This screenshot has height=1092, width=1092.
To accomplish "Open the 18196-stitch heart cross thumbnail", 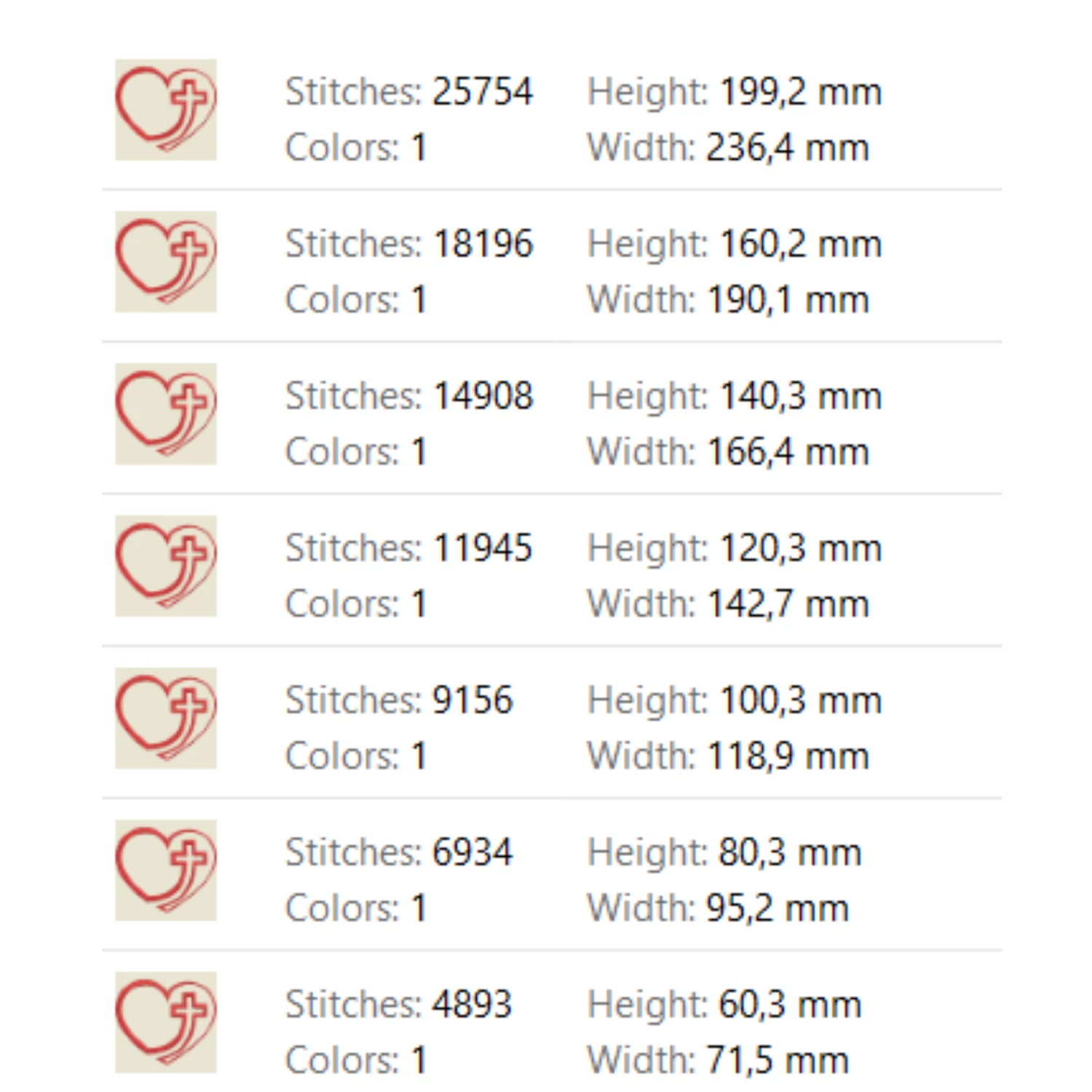I will click(166, 261).
